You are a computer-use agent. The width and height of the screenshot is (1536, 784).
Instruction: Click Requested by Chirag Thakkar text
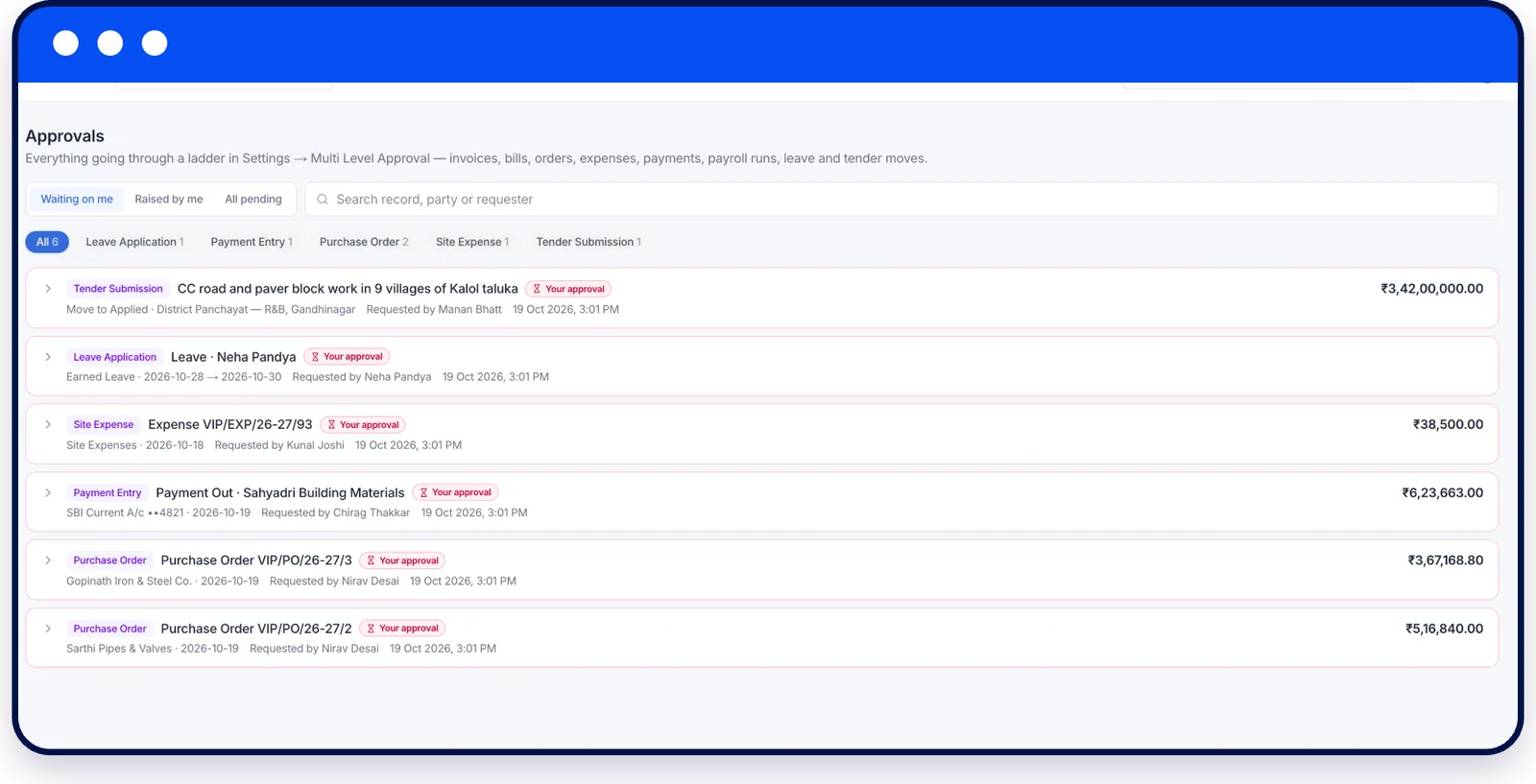tap(335, 513)
